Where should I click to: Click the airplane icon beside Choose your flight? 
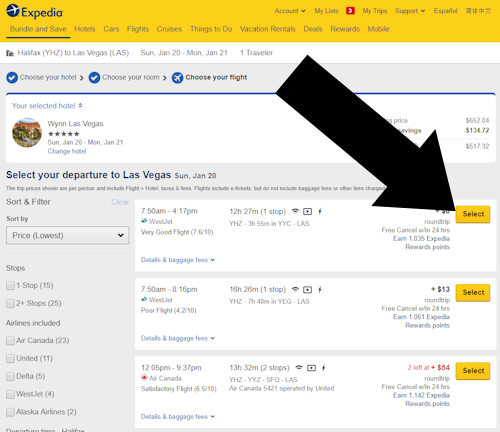point(177,78)
